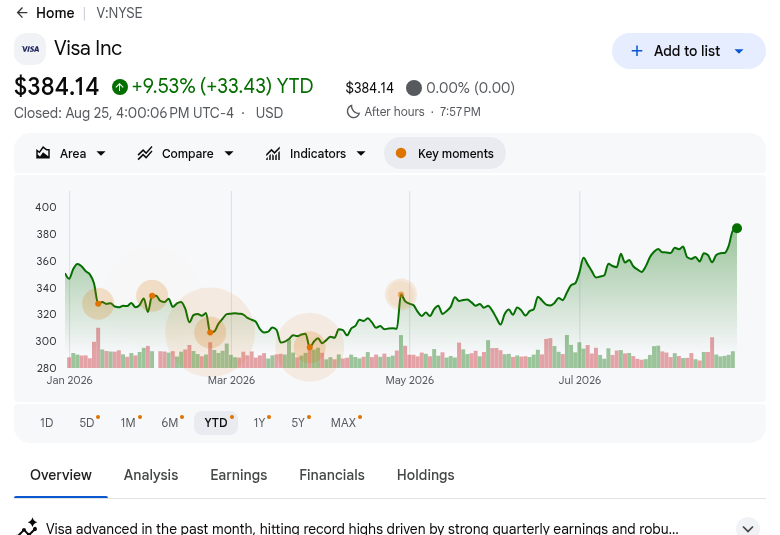The image size is (780, 535).
Task: Click the green up-arrow change icon
Action: [x=119, y=87]
